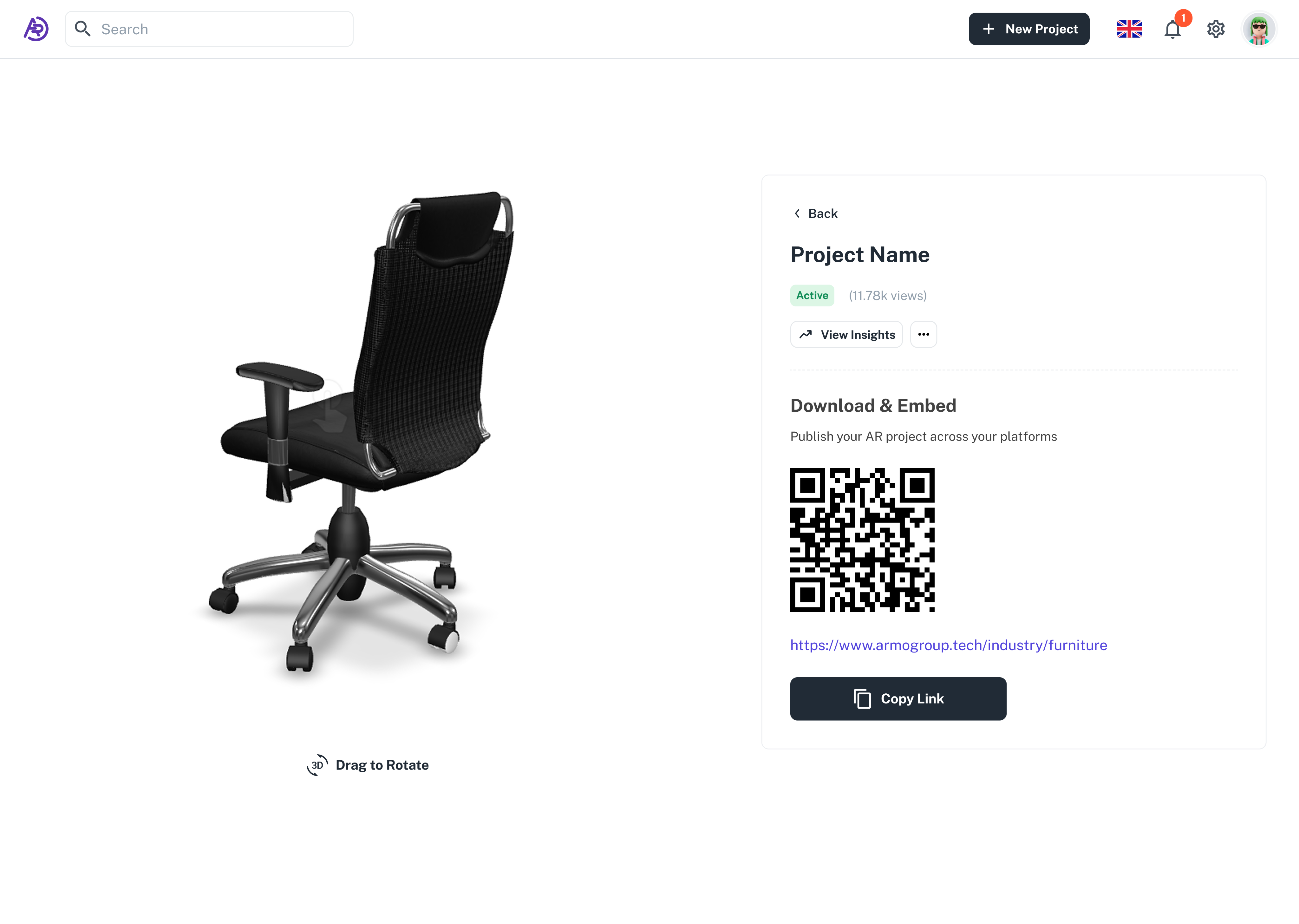Click the plus icon on New Project
Viewport: 1299px width, 924px height.
[x=989, y=29]
